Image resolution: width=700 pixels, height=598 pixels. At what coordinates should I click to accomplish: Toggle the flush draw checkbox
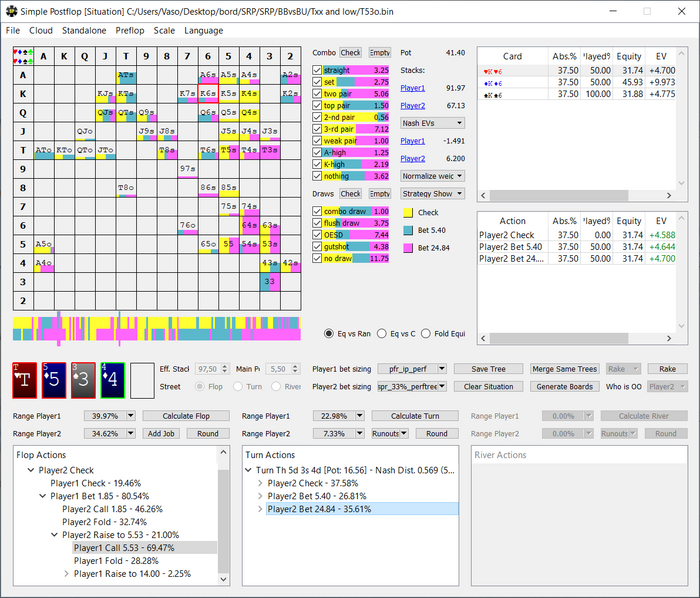(x=318, y=223)
